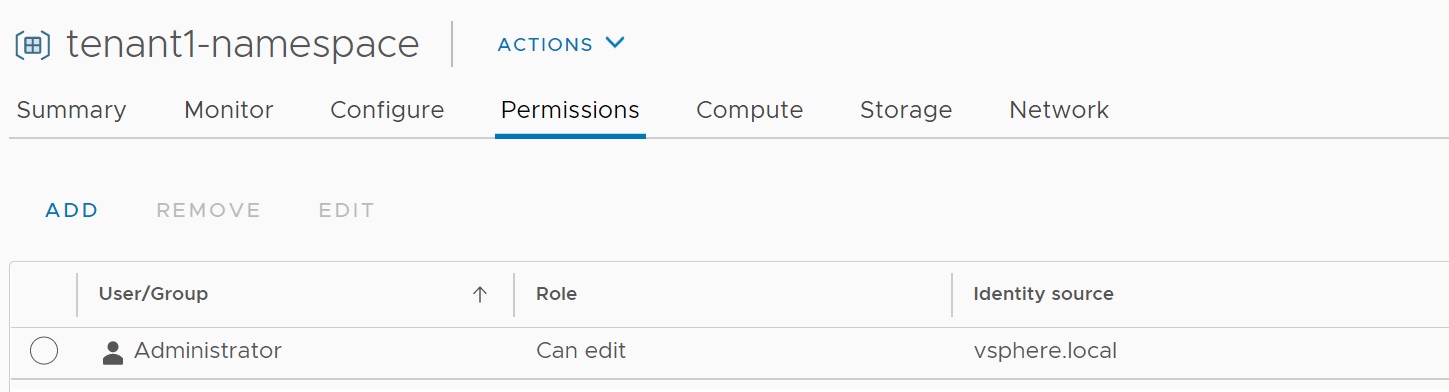1449x392 pixels.
Task: Open the Summary tab
Action: (x=72, y=110)
